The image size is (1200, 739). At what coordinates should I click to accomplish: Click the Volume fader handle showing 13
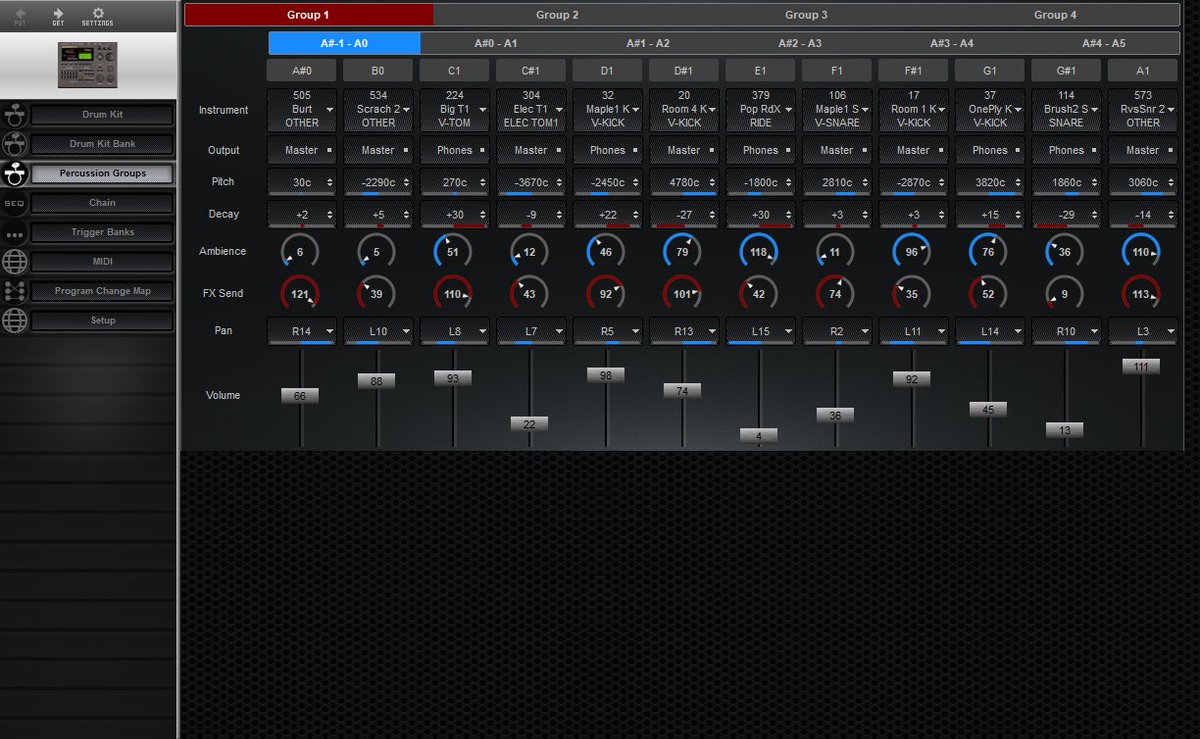point(1065,430)
